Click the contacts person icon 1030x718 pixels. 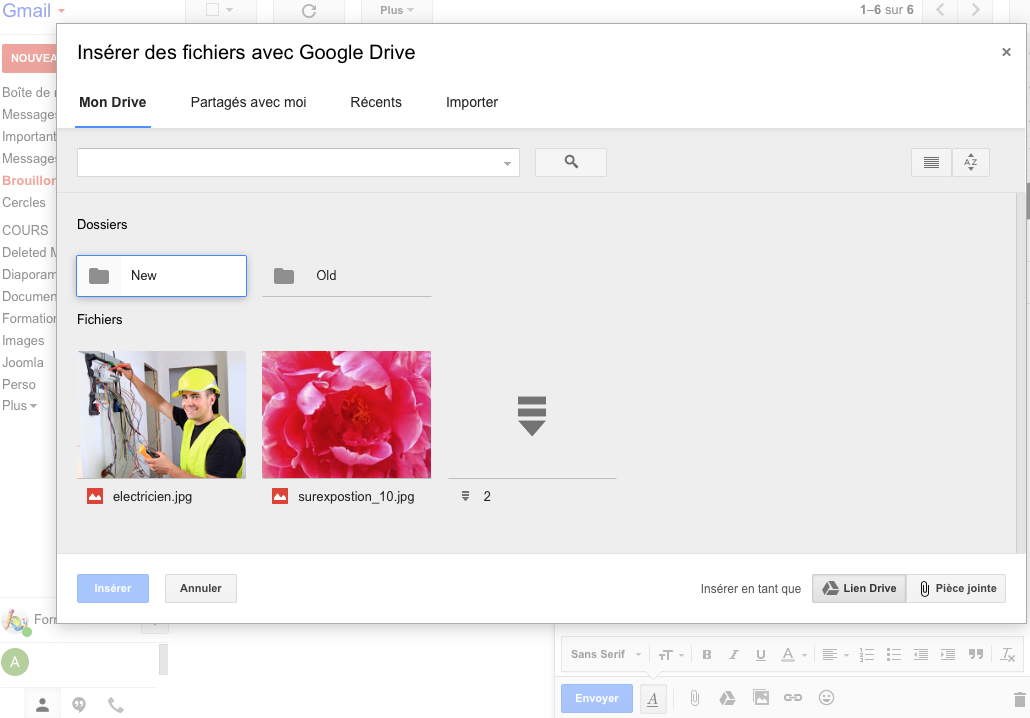tap(43, 705)
